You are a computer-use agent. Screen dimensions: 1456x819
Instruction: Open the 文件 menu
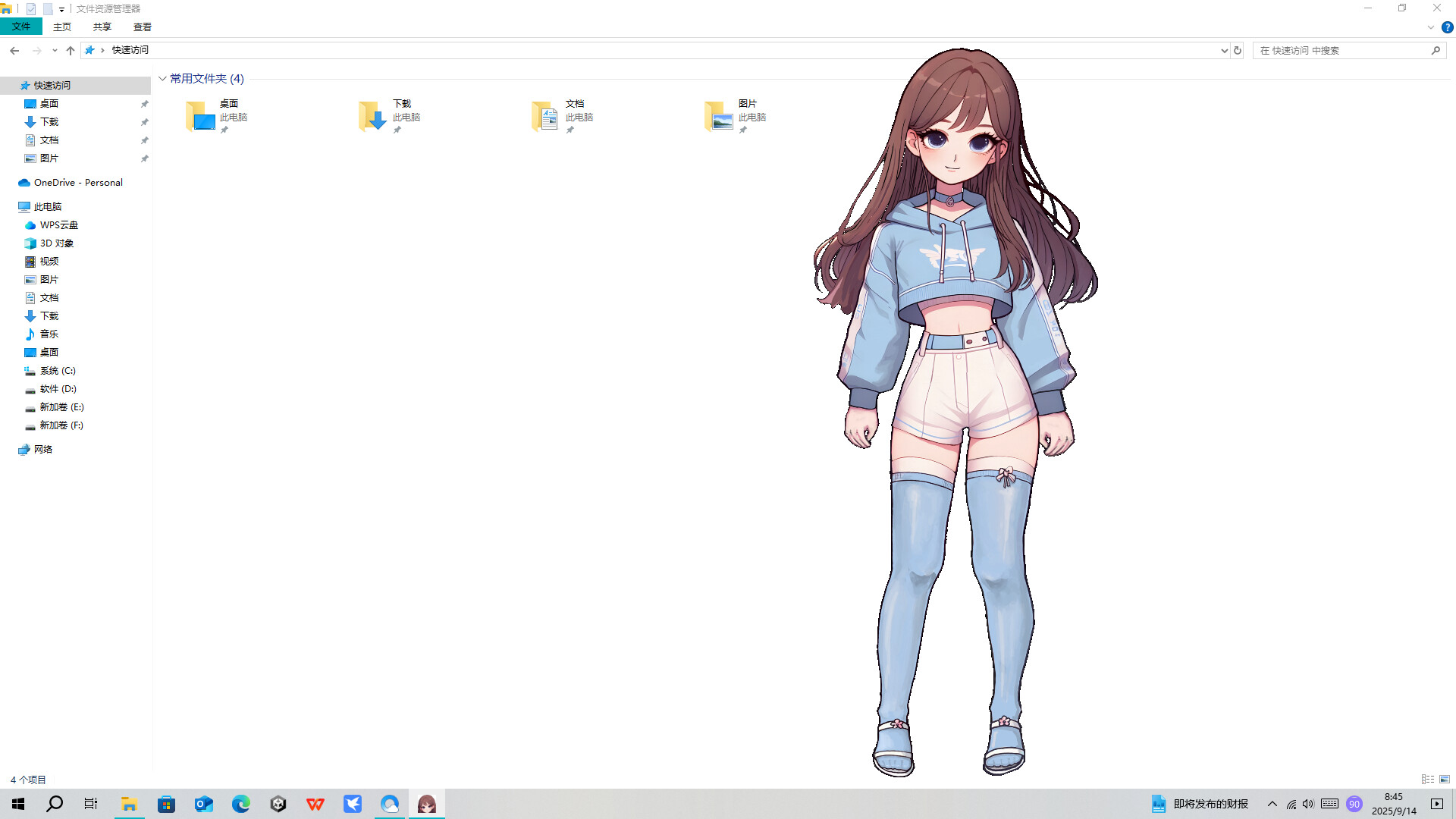pos(20,27)
